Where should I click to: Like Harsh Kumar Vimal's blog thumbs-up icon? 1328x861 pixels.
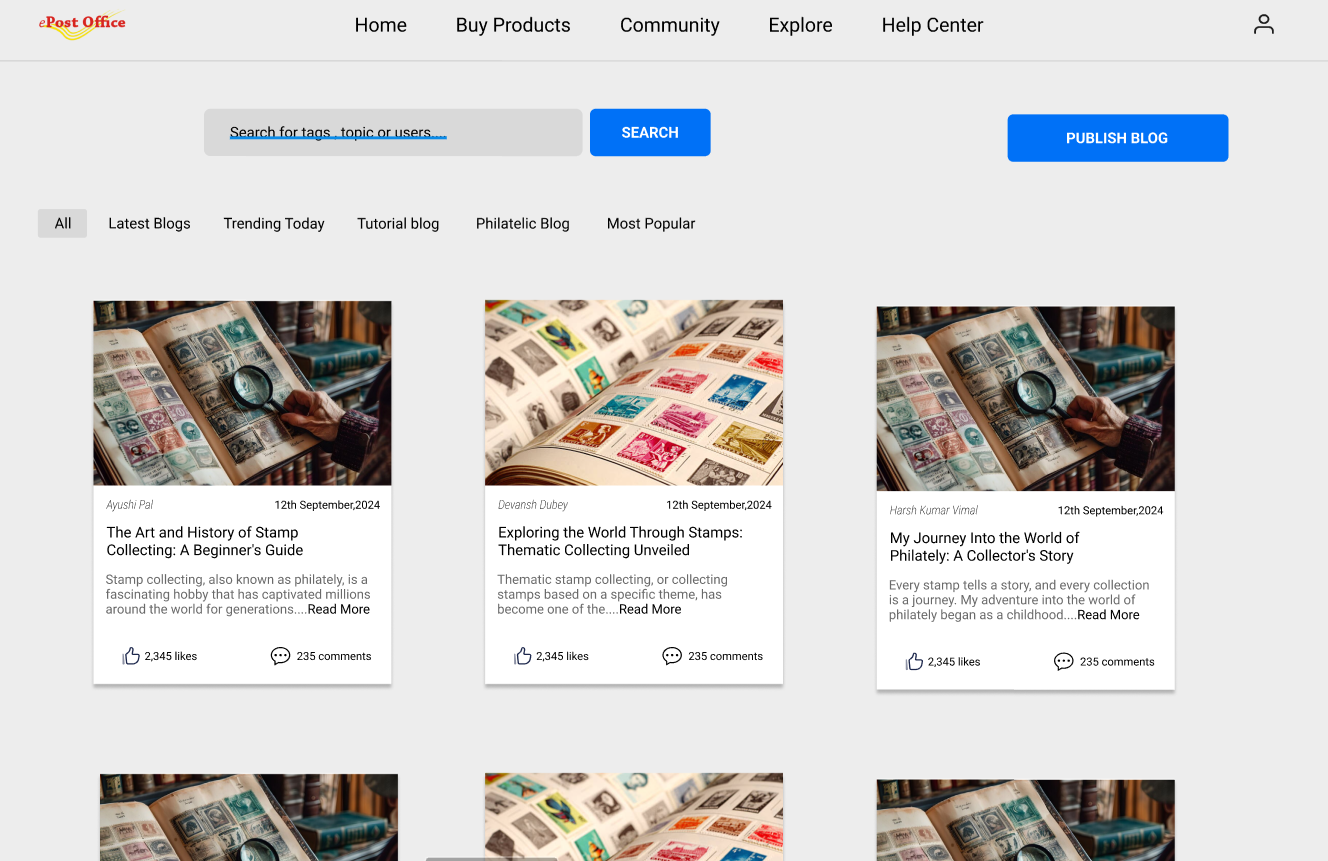tap(915, 661)
